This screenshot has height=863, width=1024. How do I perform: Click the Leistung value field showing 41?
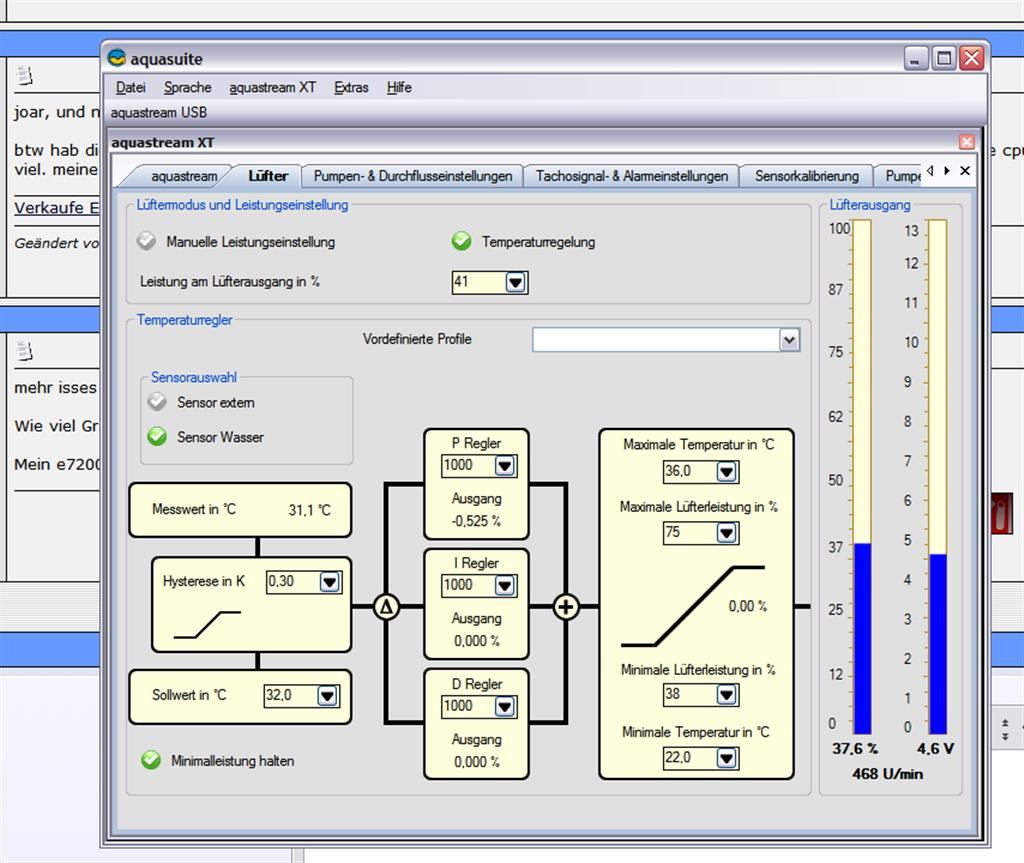[479, 282]
